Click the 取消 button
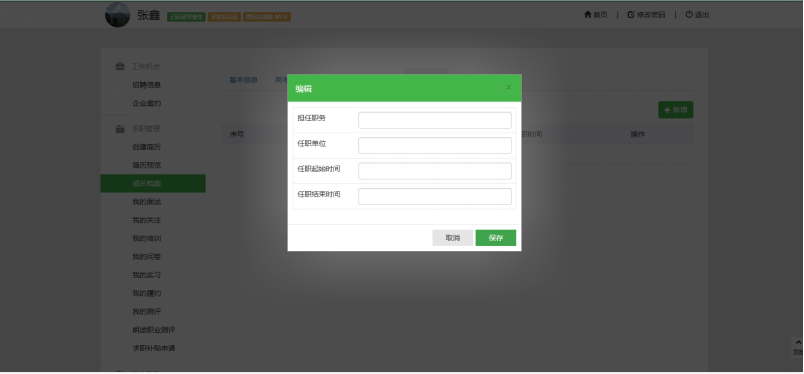804x374 pixels. point(453,238)
